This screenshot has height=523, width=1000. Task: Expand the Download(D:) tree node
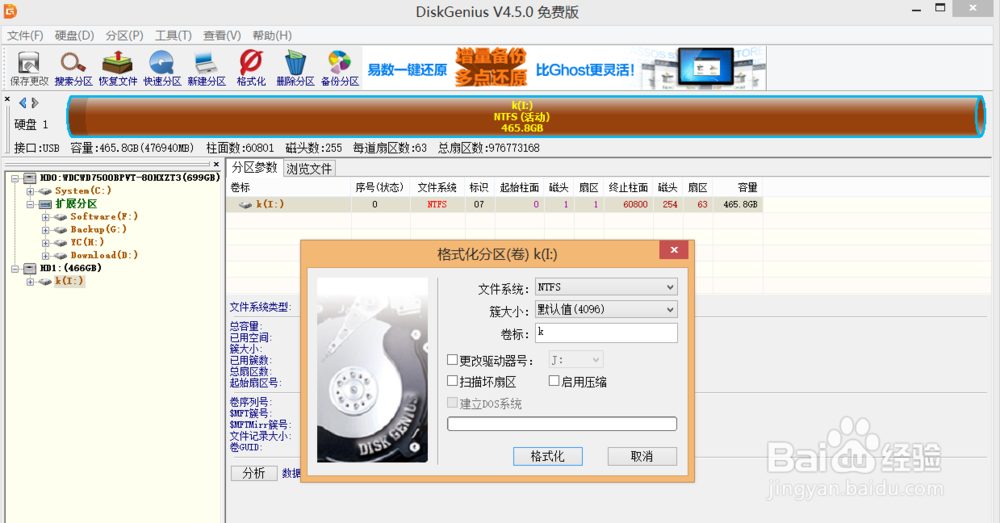click(x=45, y=255)
